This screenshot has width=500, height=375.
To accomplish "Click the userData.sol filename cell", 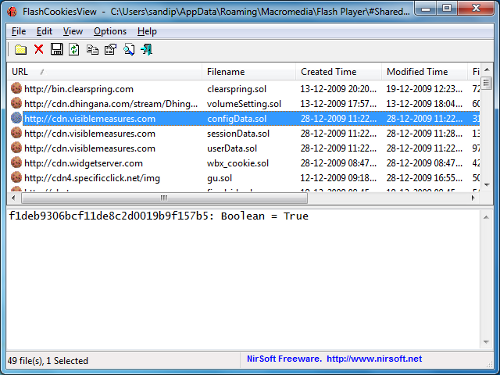I will point(232,148).
